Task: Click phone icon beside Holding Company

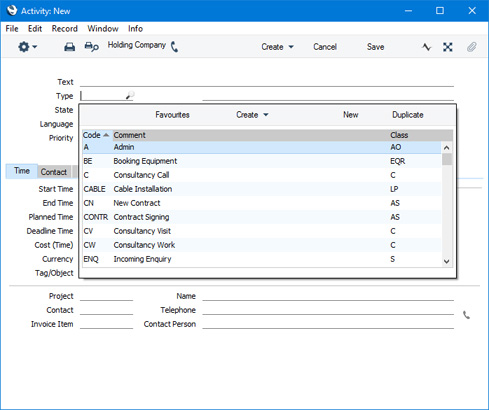Action: [174, 47]
